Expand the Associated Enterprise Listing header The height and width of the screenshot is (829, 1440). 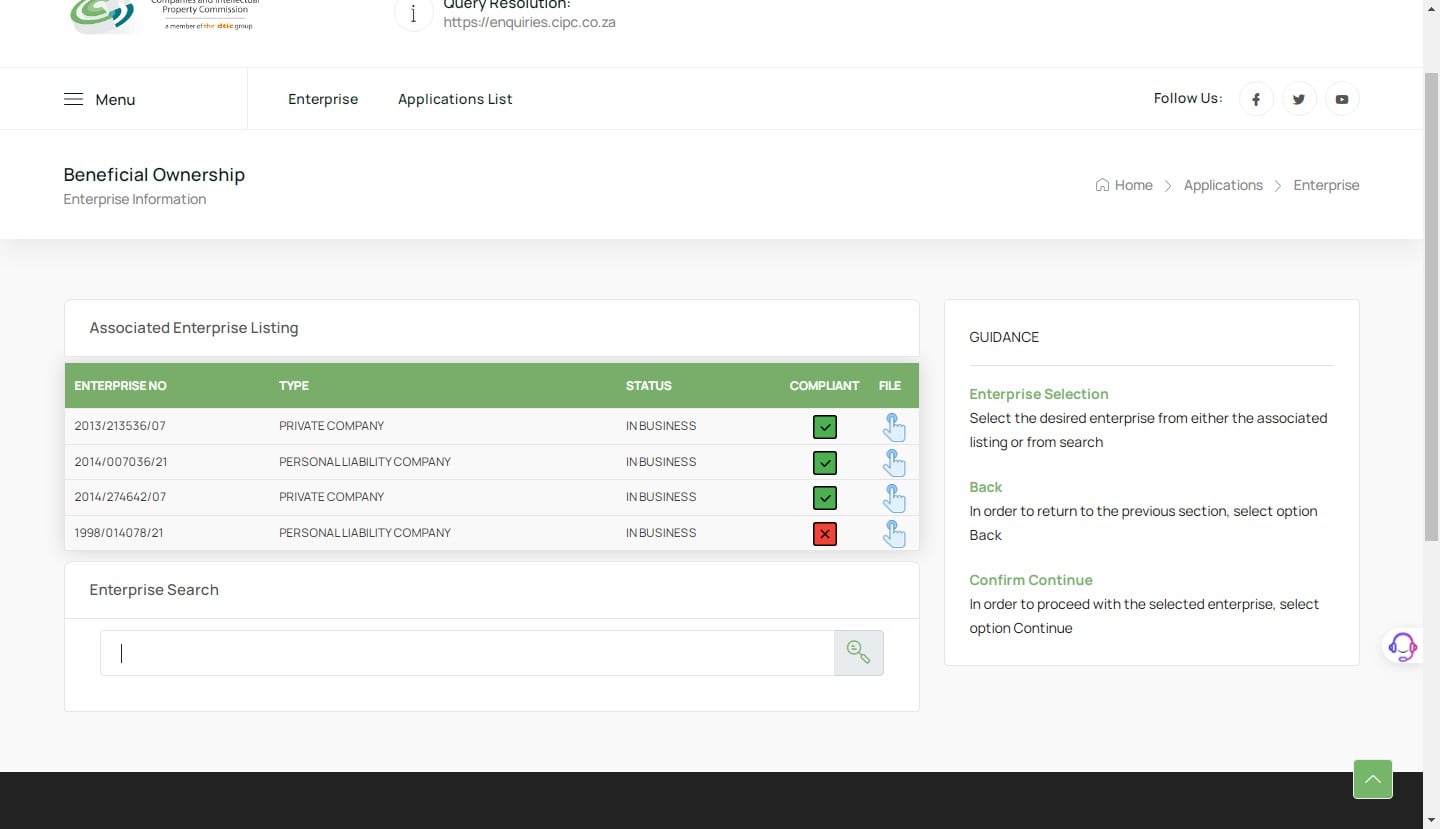[x=194, y=327]
